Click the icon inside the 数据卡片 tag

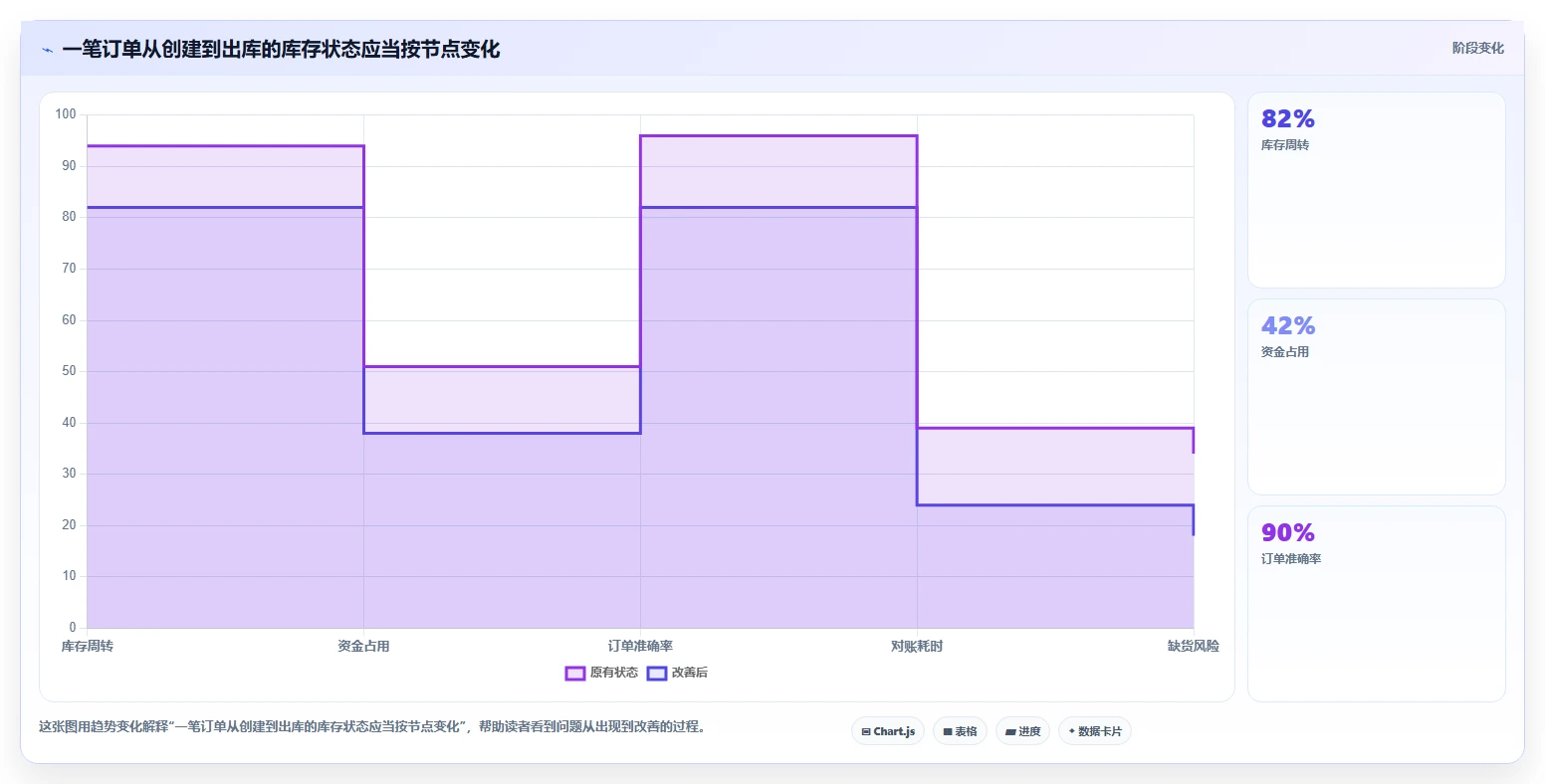tap(1071, 731)
